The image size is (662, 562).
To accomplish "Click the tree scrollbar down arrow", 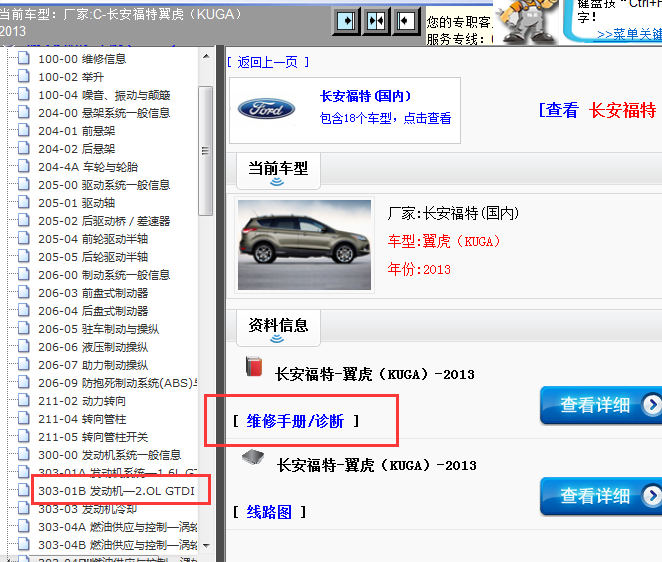I will 206,546.
